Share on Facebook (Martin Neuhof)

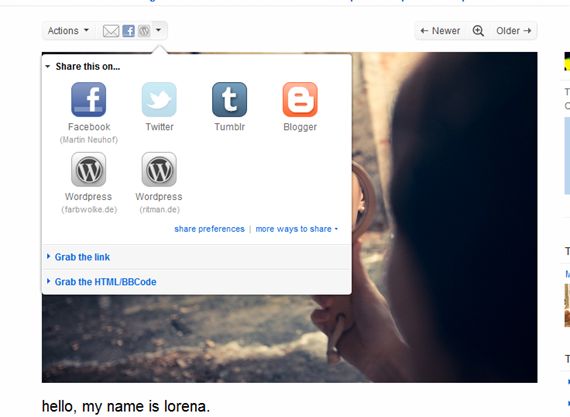(89, 113)
